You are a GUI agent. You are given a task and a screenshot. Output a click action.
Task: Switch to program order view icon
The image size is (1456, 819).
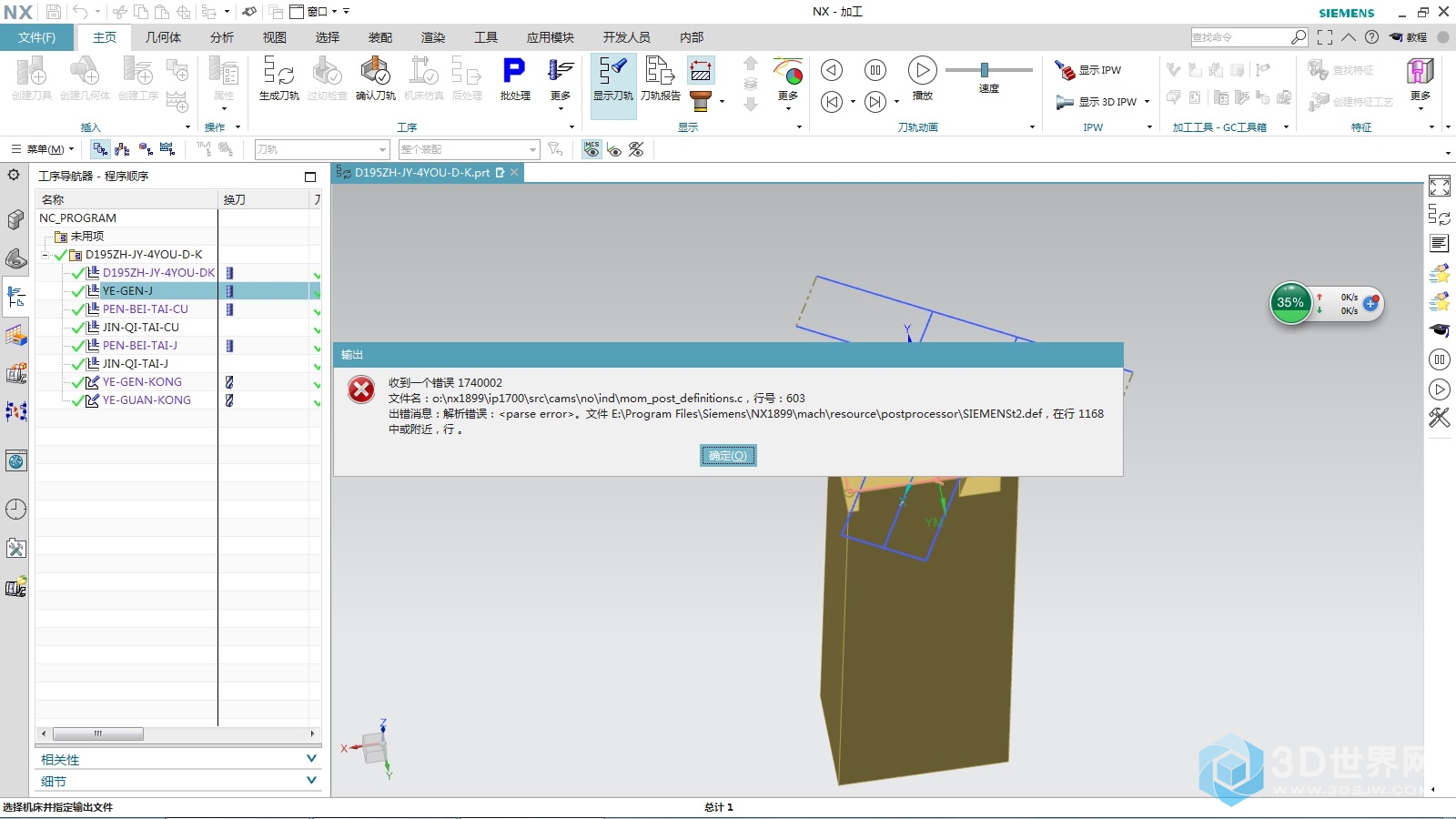(100, 149)
